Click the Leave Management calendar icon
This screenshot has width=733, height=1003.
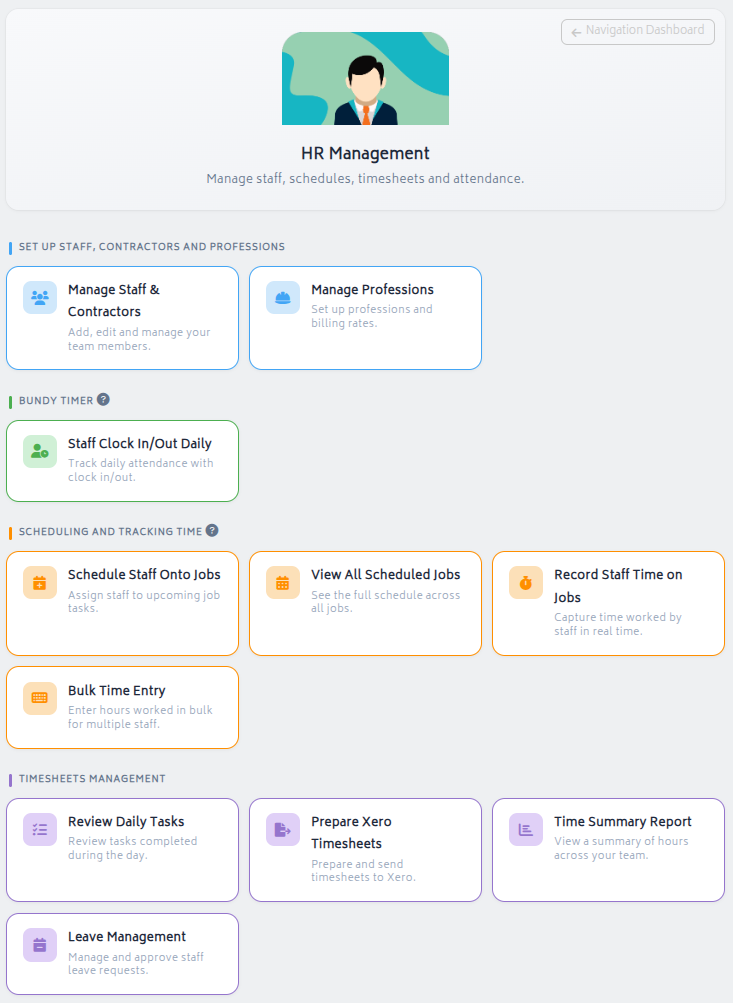pyautogui.click(x=40, y=945)
